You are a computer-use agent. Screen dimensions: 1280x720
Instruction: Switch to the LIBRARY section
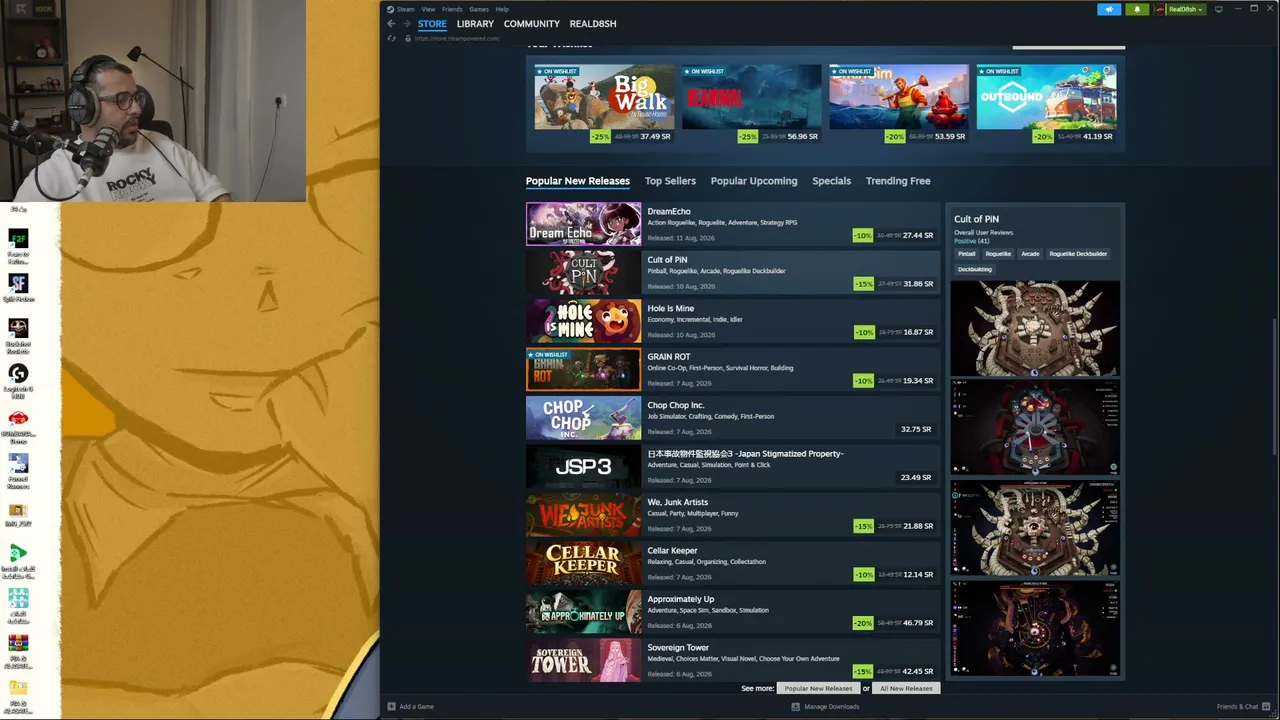click(x=475, y=24)
